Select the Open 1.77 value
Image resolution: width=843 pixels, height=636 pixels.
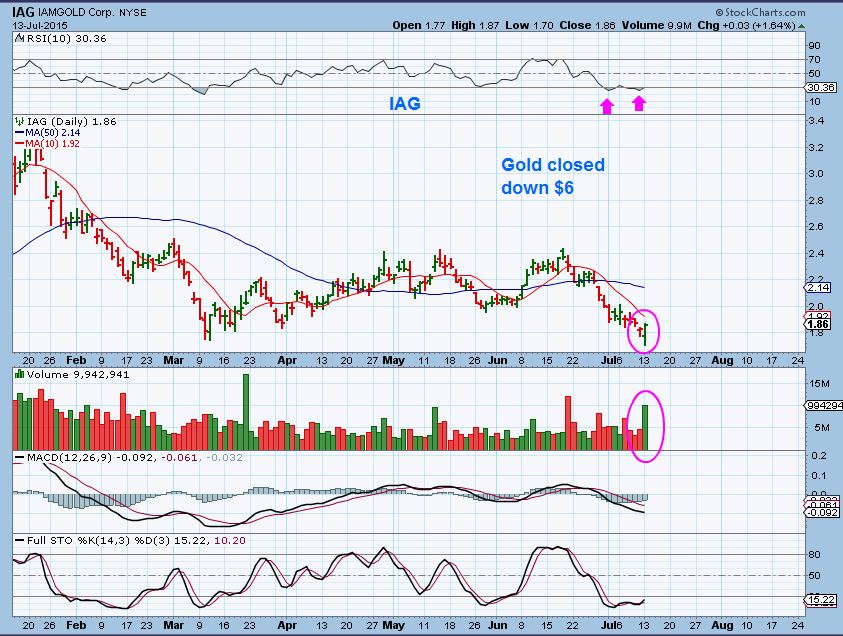(x=418, y=25)
